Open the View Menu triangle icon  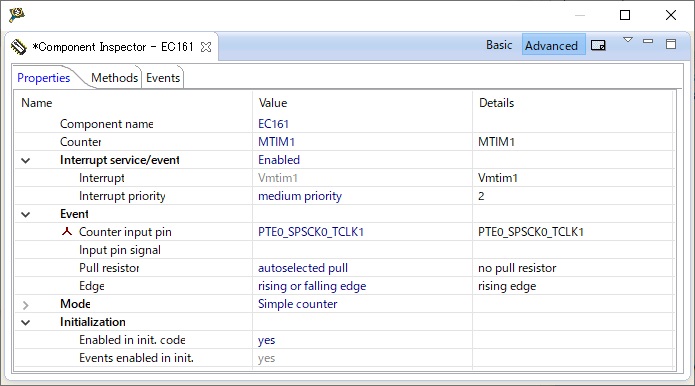coord(628,40)
